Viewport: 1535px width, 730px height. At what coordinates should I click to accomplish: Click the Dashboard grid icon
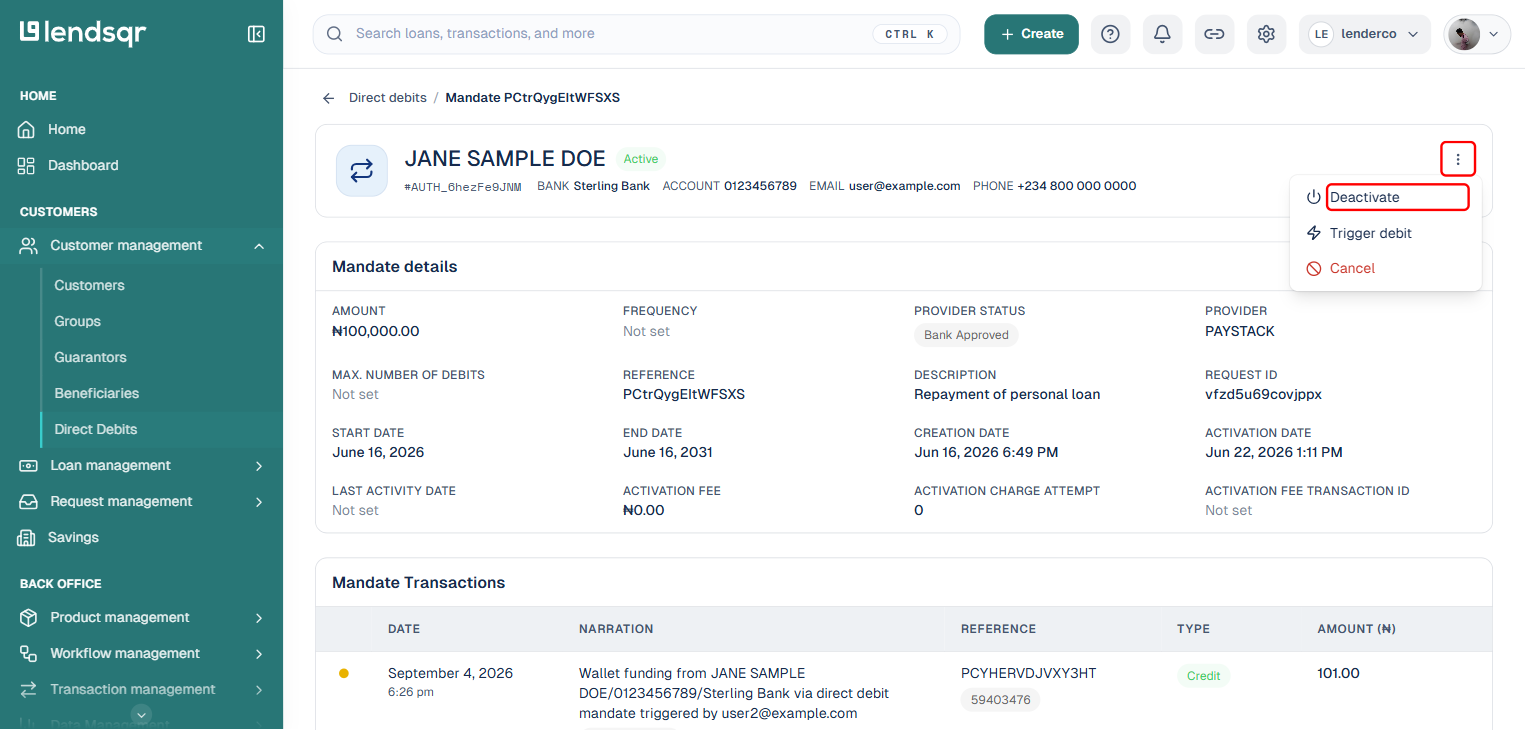[27, 165]
